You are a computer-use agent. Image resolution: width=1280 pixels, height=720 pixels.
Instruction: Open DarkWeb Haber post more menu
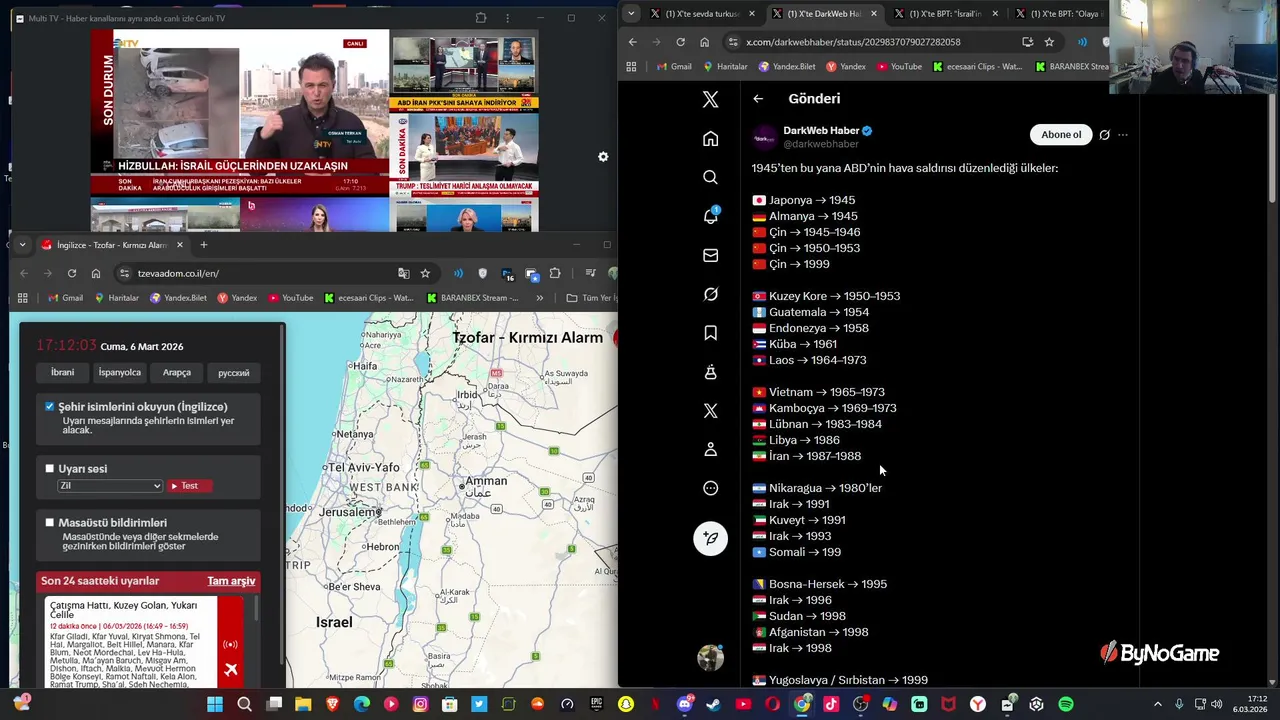[x=1123, y=135]
